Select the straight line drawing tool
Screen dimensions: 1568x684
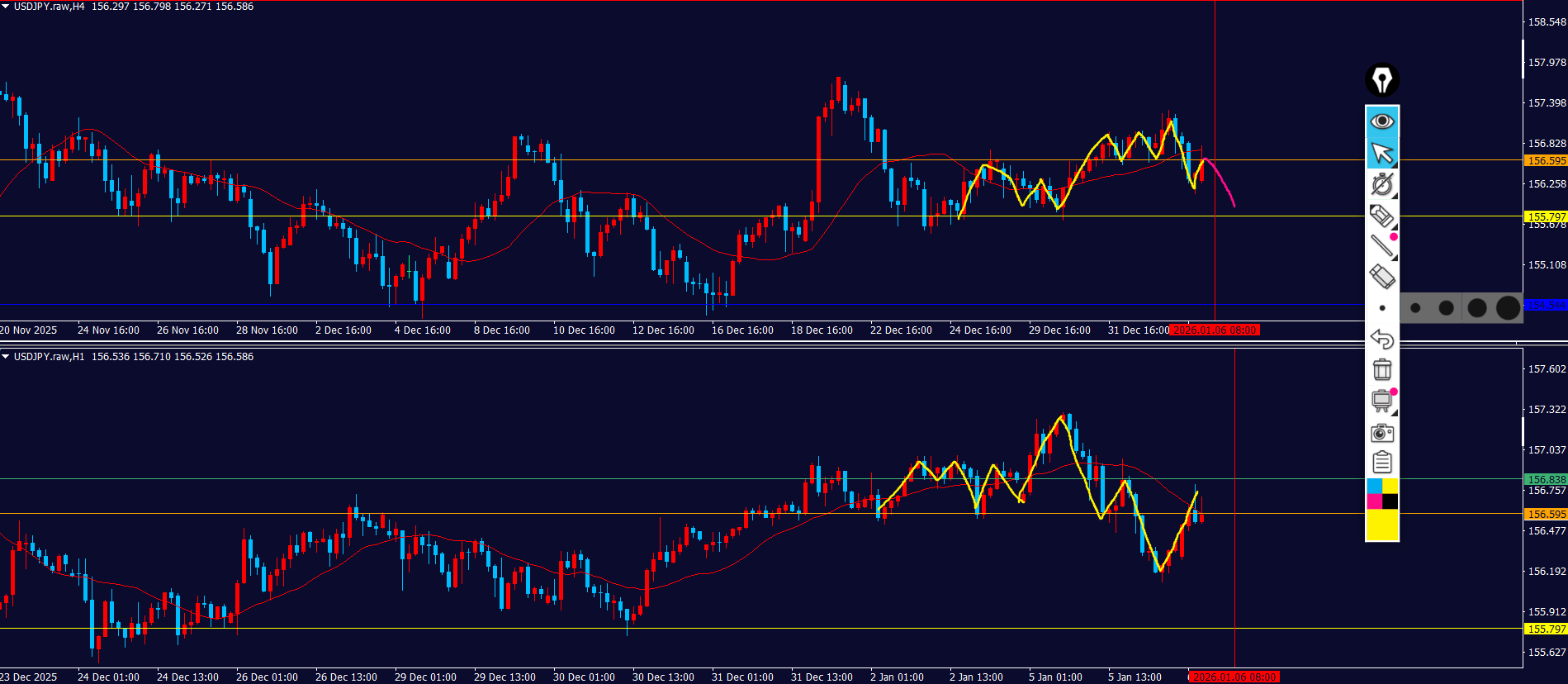(1381, 245)
